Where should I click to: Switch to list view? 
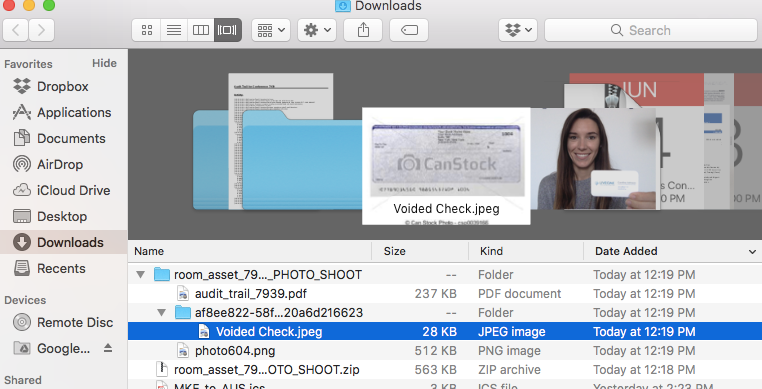pos(174,30)
